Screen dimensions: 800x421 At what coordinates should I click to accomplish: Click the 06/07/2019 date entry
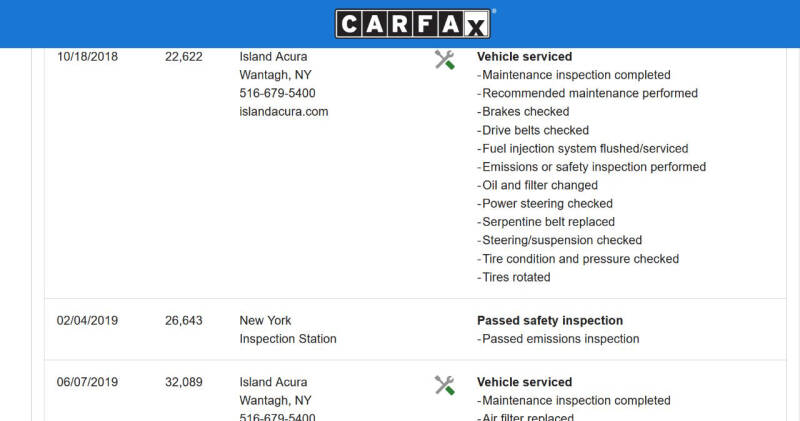click(87, 382)
